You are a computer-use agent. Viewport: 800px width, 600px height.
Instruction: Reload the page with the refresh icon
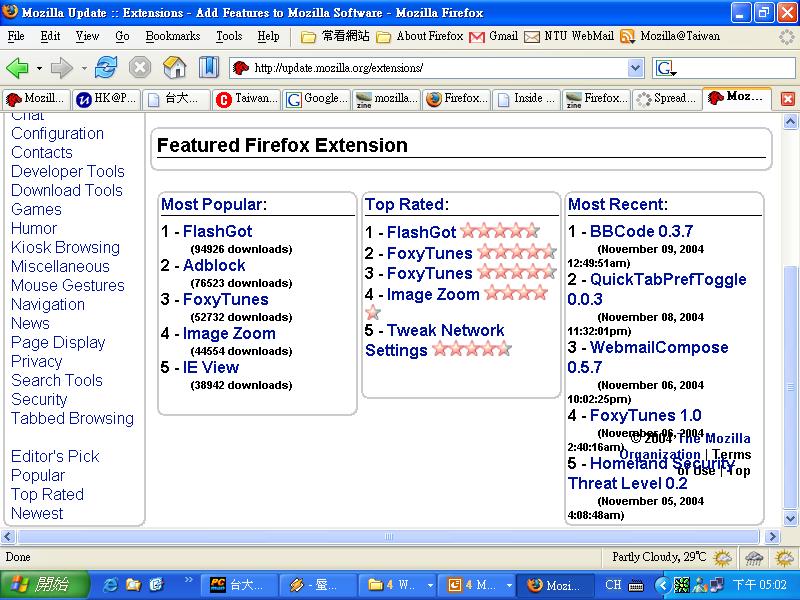point(106,67)
